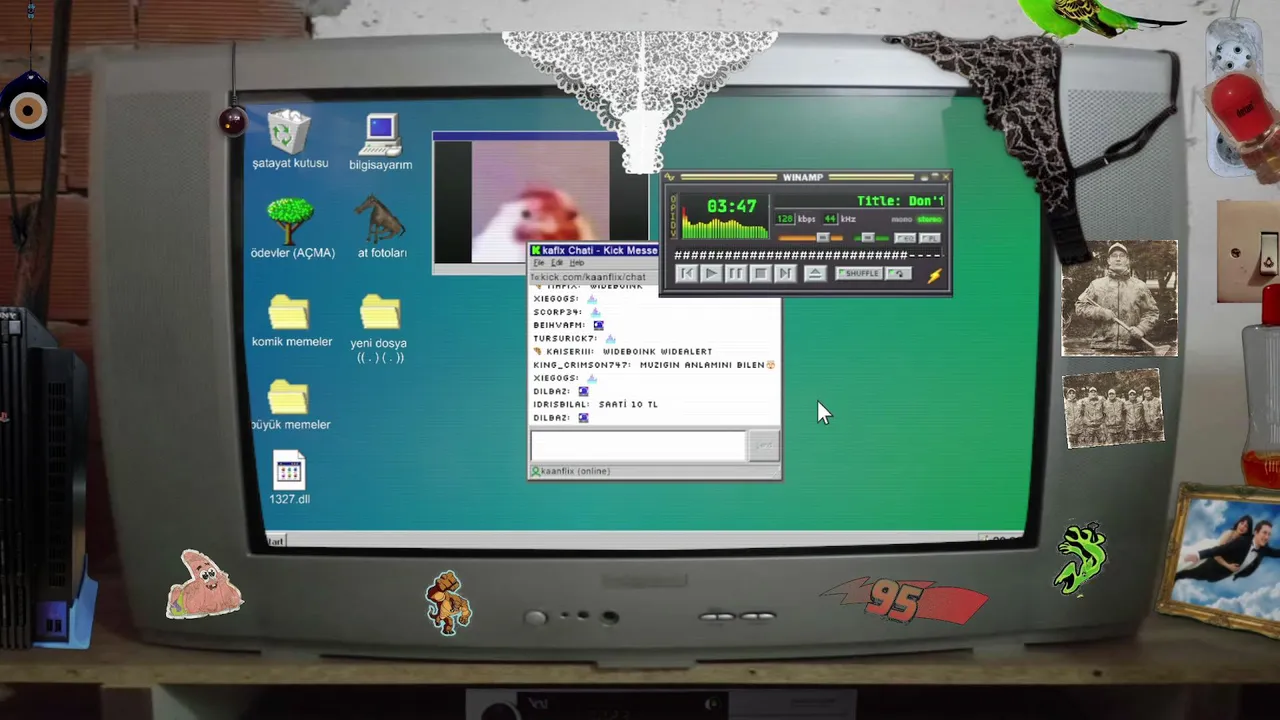Click Winamp play button

tap(711, 273)
